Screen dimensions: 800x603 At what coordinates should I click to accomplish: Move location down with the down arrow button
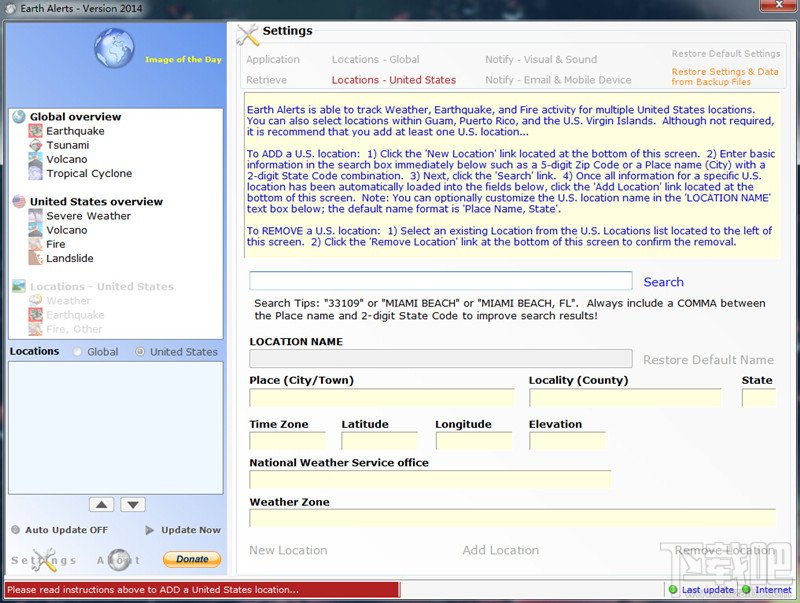tap(133, 505)
